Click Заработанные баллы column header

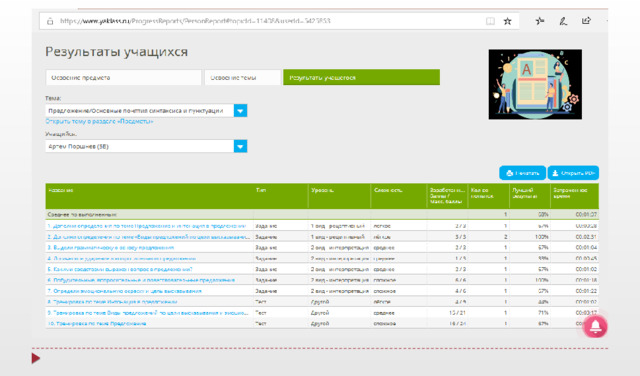(x=447, y=196)
